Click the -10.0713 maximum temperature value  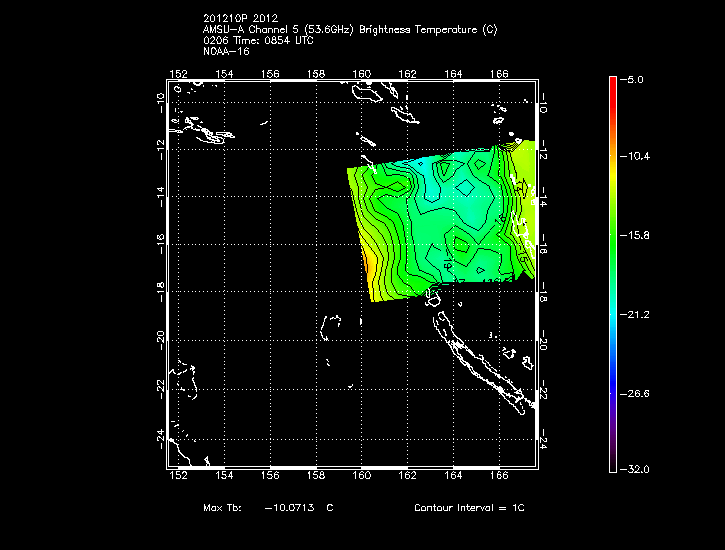[289, 507]
